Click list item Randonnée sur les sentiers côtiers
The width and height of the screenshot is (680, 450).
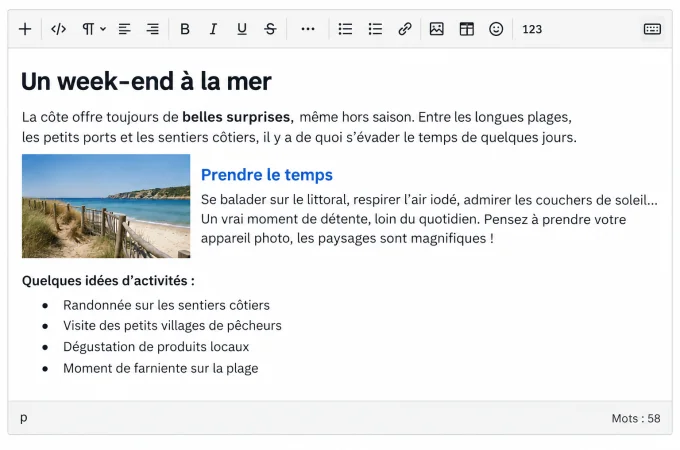pyautogui.click(x=166, y=305)
